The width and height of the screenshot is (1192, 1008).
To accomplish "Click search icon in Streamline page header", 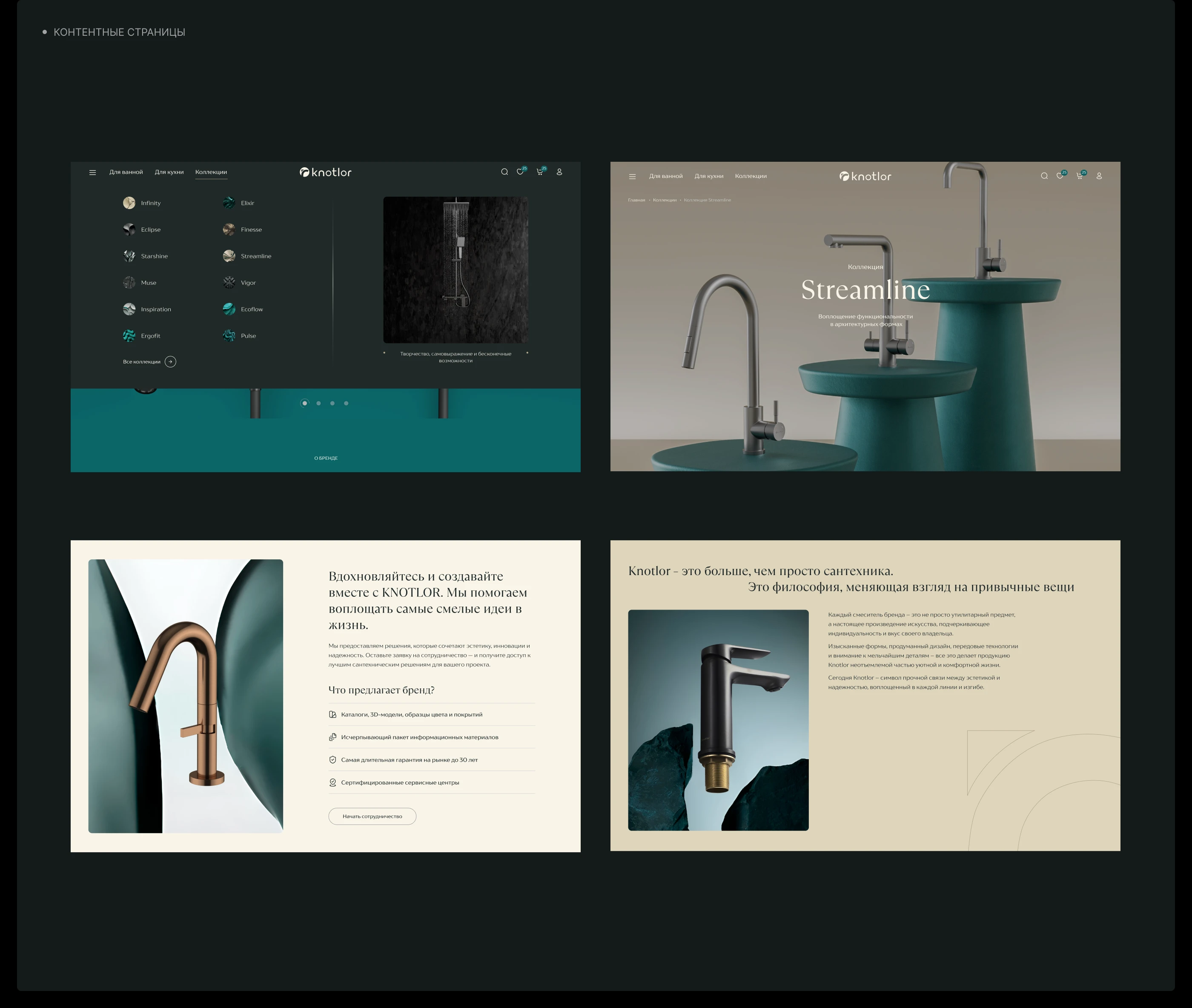I will click(1044, 176).
